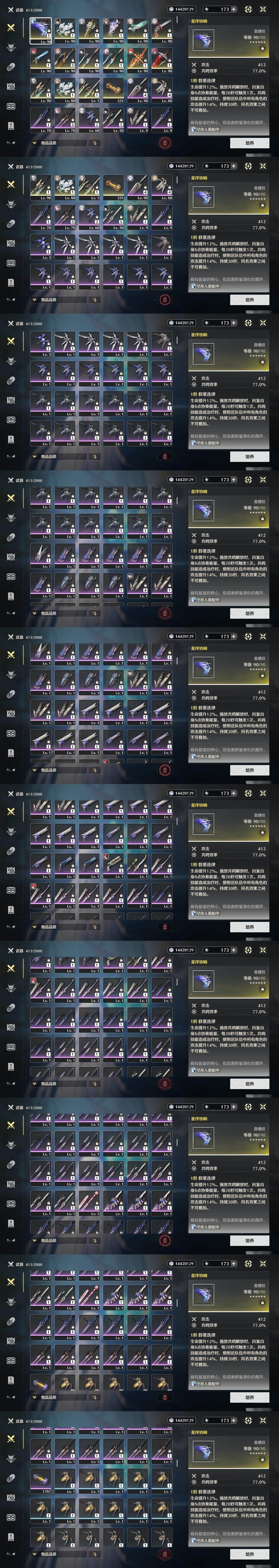Expand the 物品品质 sort dropdown in the topmost panel
This screenshot has width=279, height=1568.
pyautogui.click(x=58, y=143)
